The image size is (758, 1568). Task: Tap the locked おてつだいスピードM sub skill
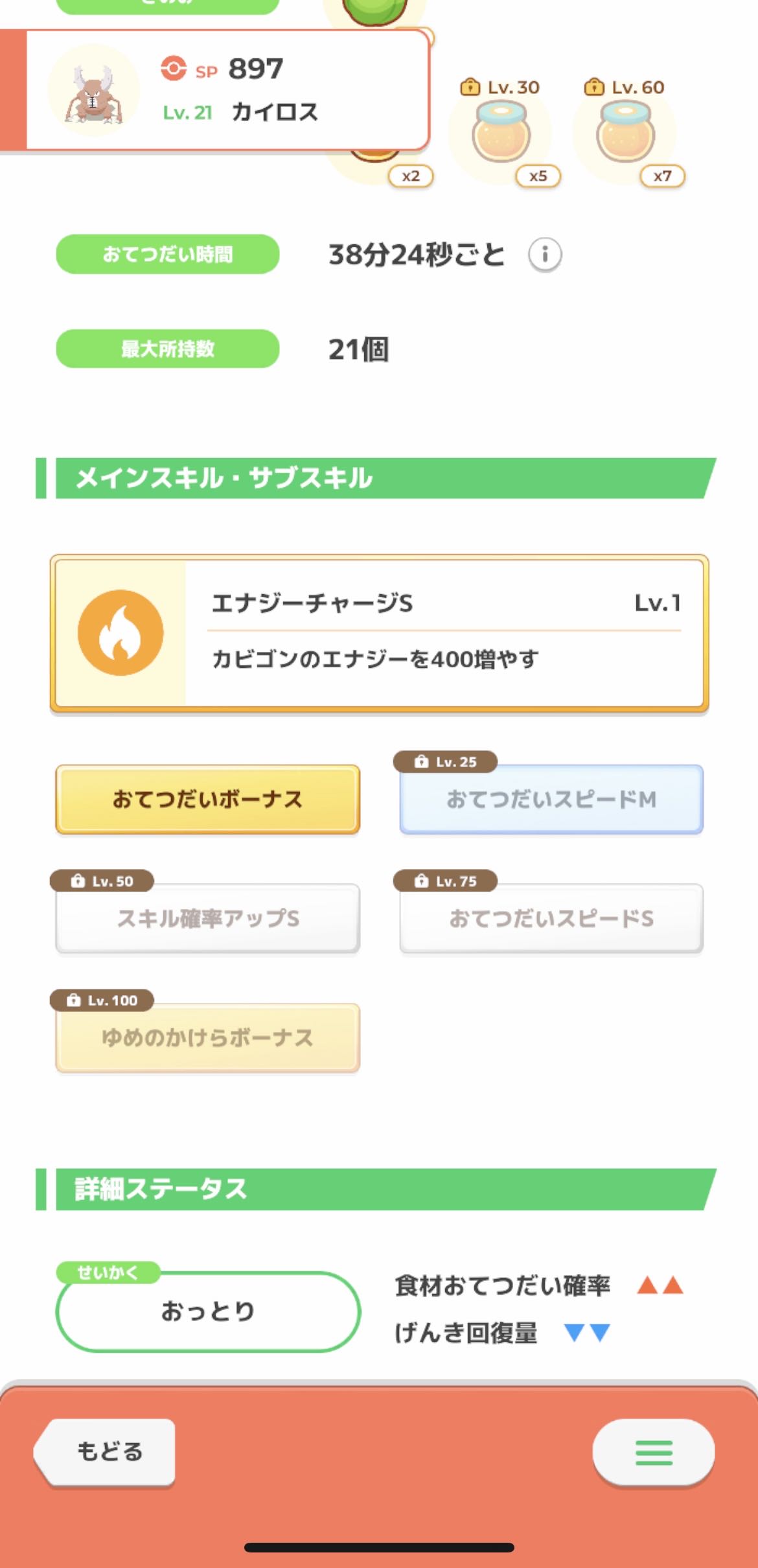(x=551, y=800)
